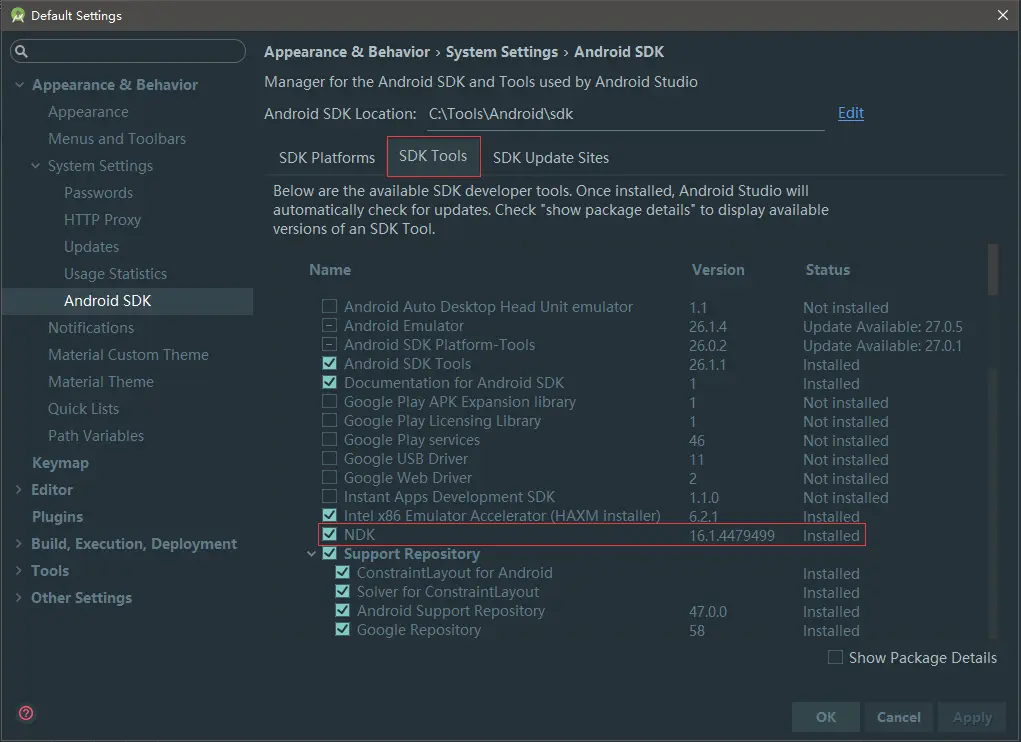Select the SDK Tools tab

point(433,156)
